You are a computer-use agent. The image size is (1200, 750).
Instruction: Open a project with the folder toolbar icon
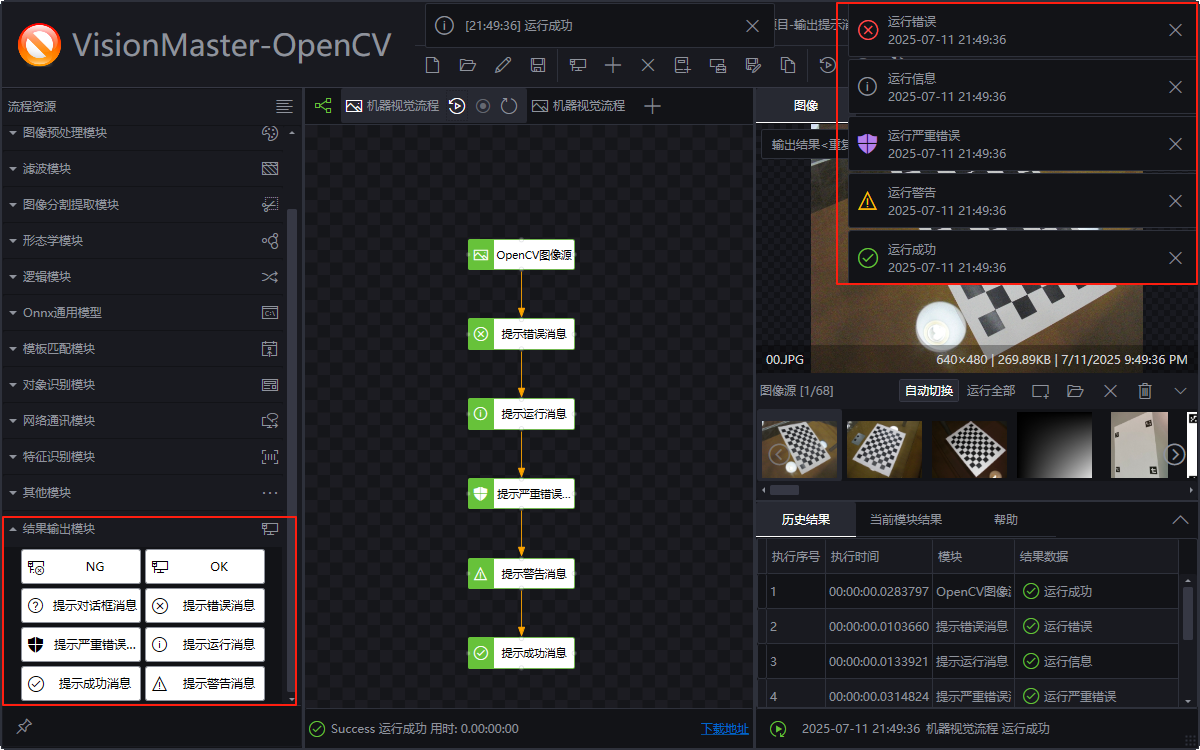(x=468, y=64)
